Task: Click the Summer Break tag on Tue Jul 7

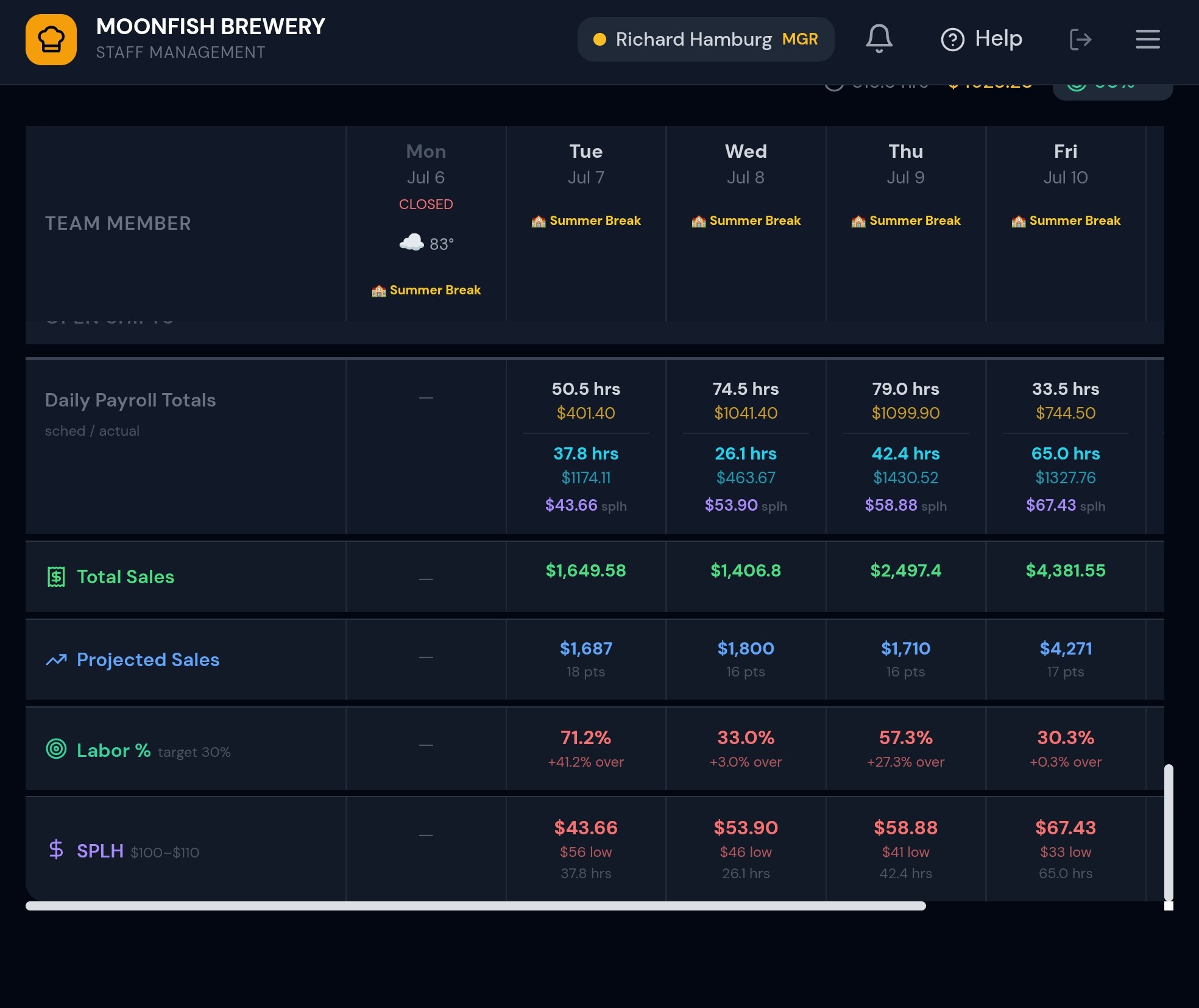Action: pyautogui.click(x=586, y=221)
